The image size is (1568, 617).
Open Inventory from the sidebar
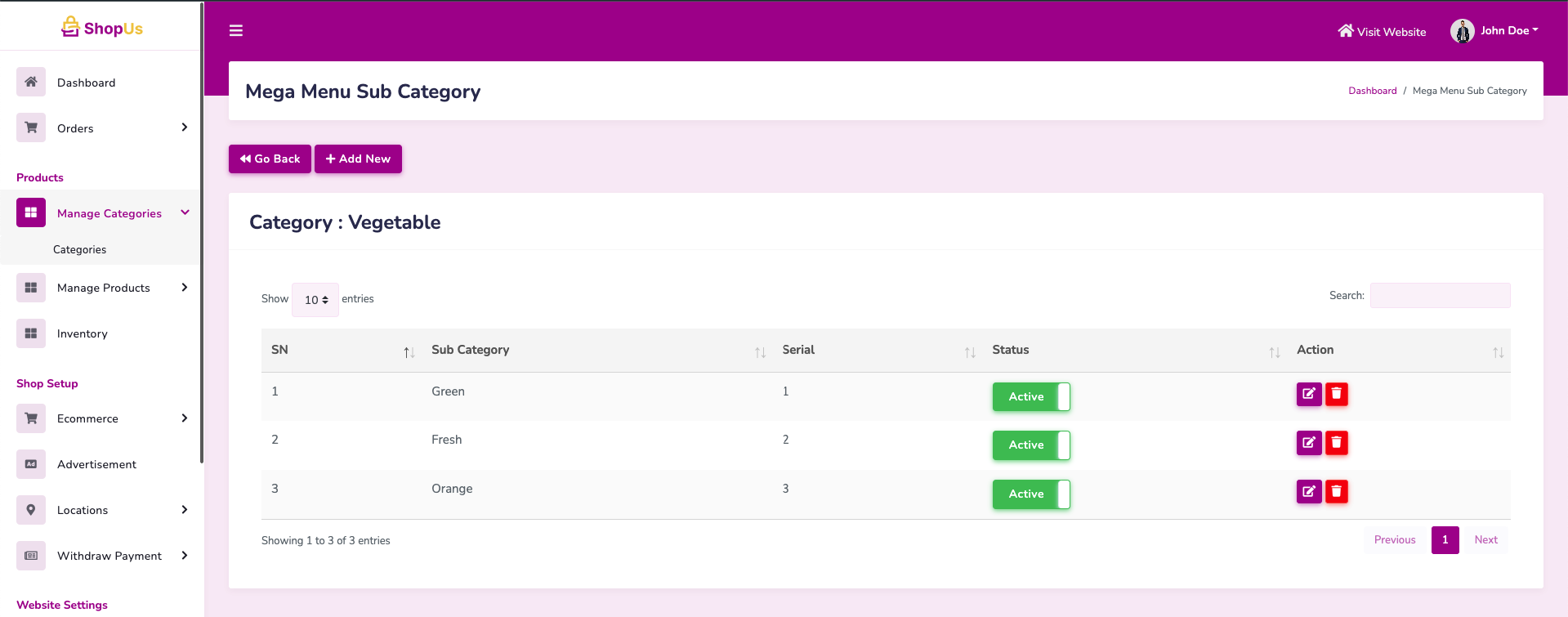pos(82,333)
